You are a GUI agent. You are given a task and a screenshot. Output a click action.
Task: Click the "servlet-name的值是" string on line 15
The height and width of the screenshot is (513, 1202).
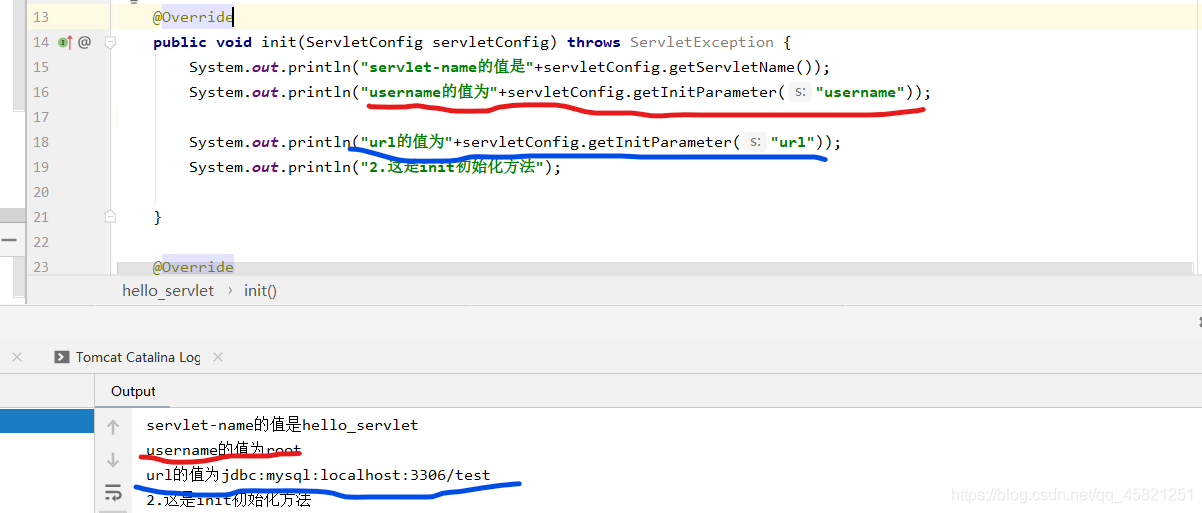pyautogui.click(x=447, y=67)
